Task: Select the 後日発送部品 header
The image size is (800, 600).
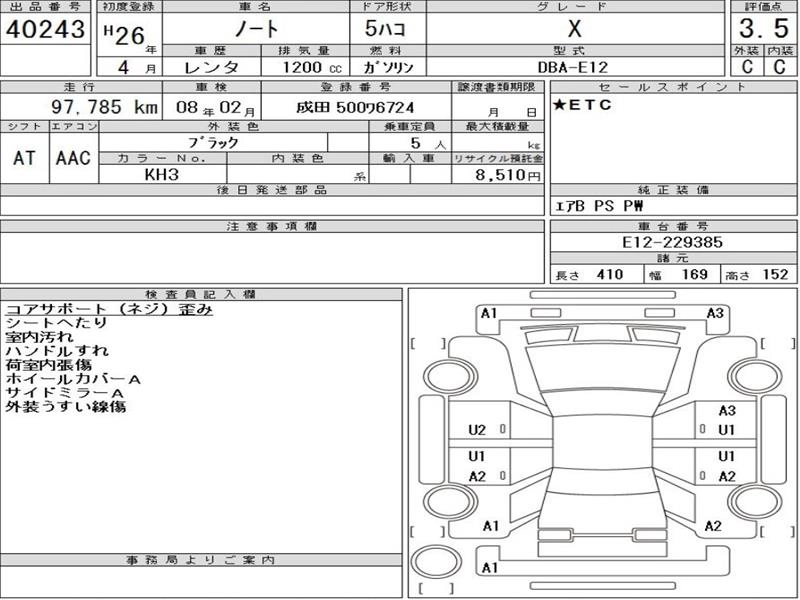Action: click(272, 190)
